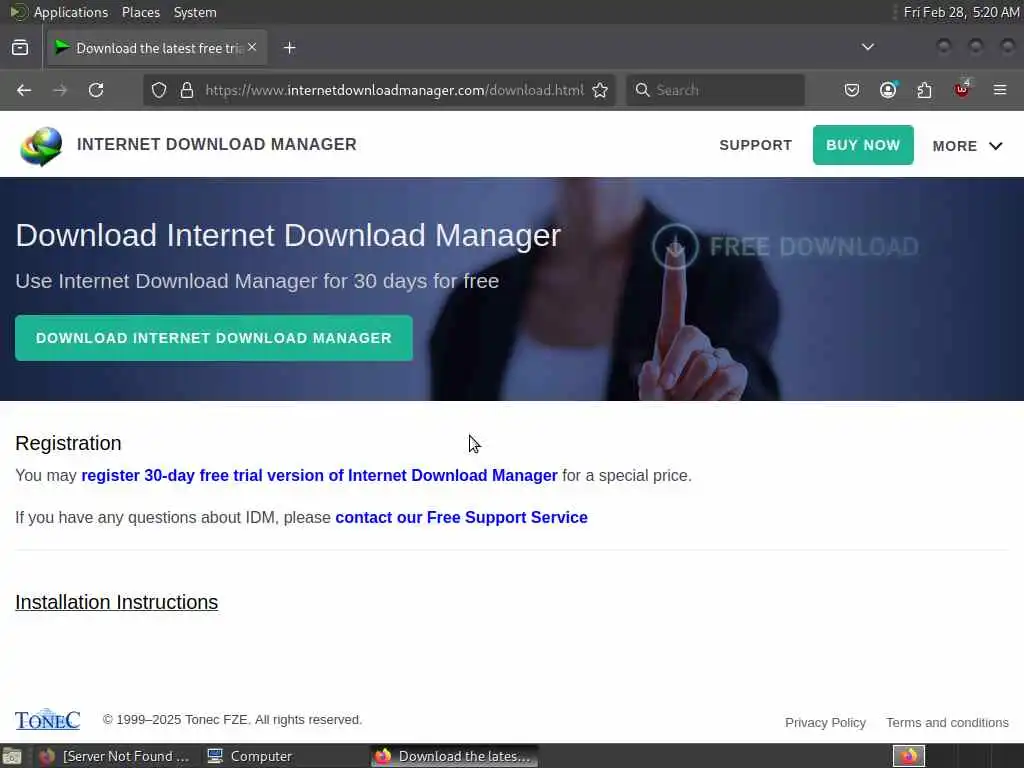Switch to Computer window in taskbar

251,756
